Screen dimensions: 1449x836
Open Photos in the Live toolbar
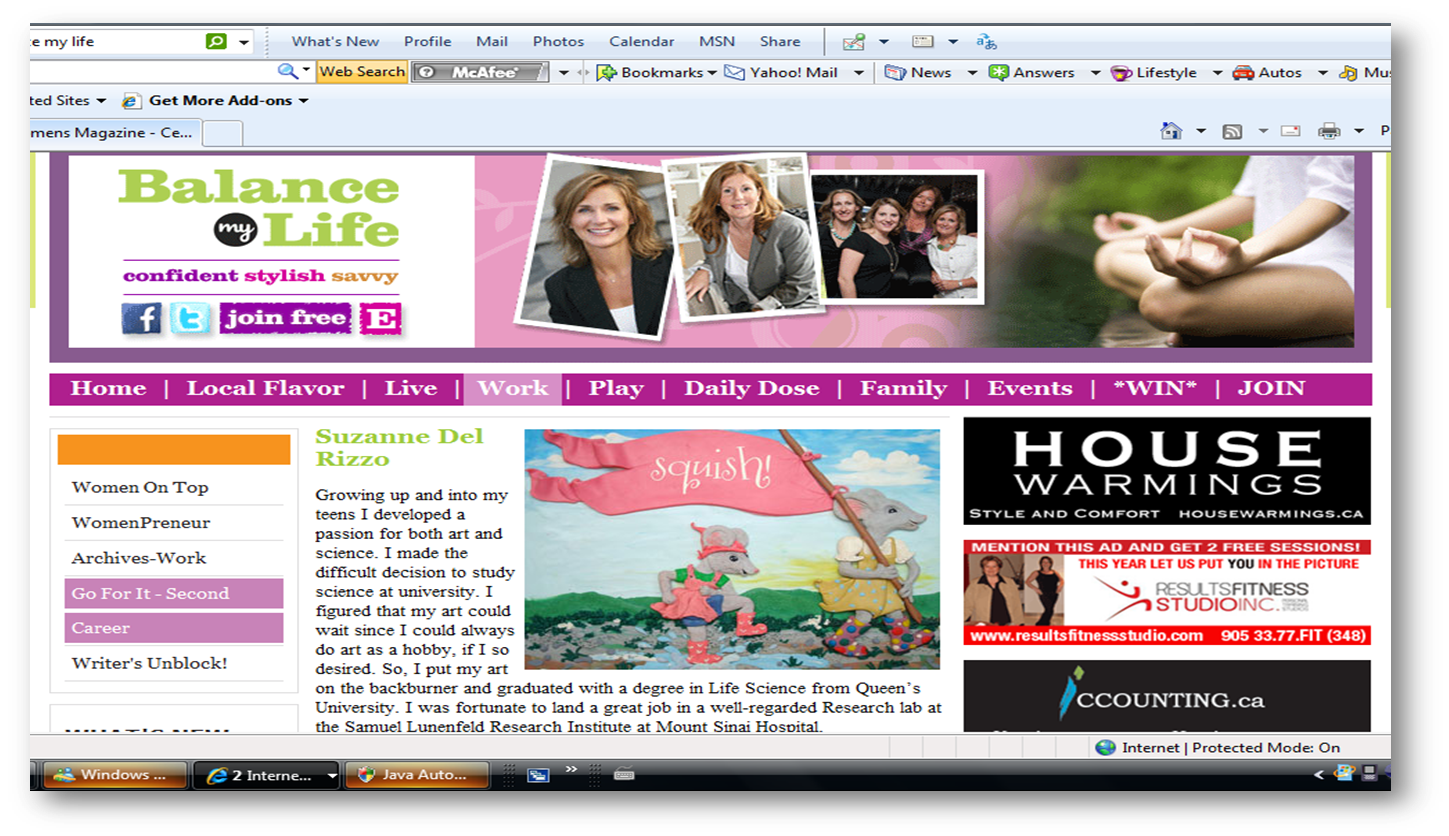coord(558,41)
